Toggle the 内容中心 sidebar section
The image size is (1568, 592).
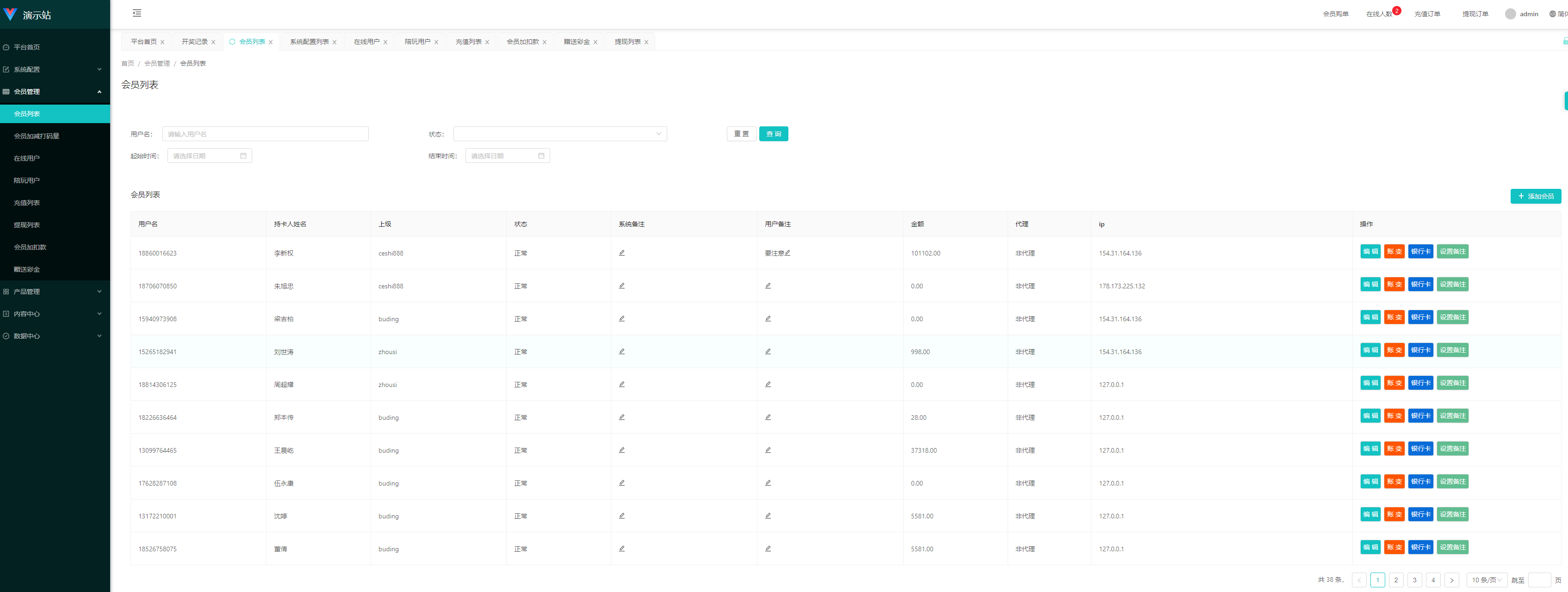tap(54, 313)
